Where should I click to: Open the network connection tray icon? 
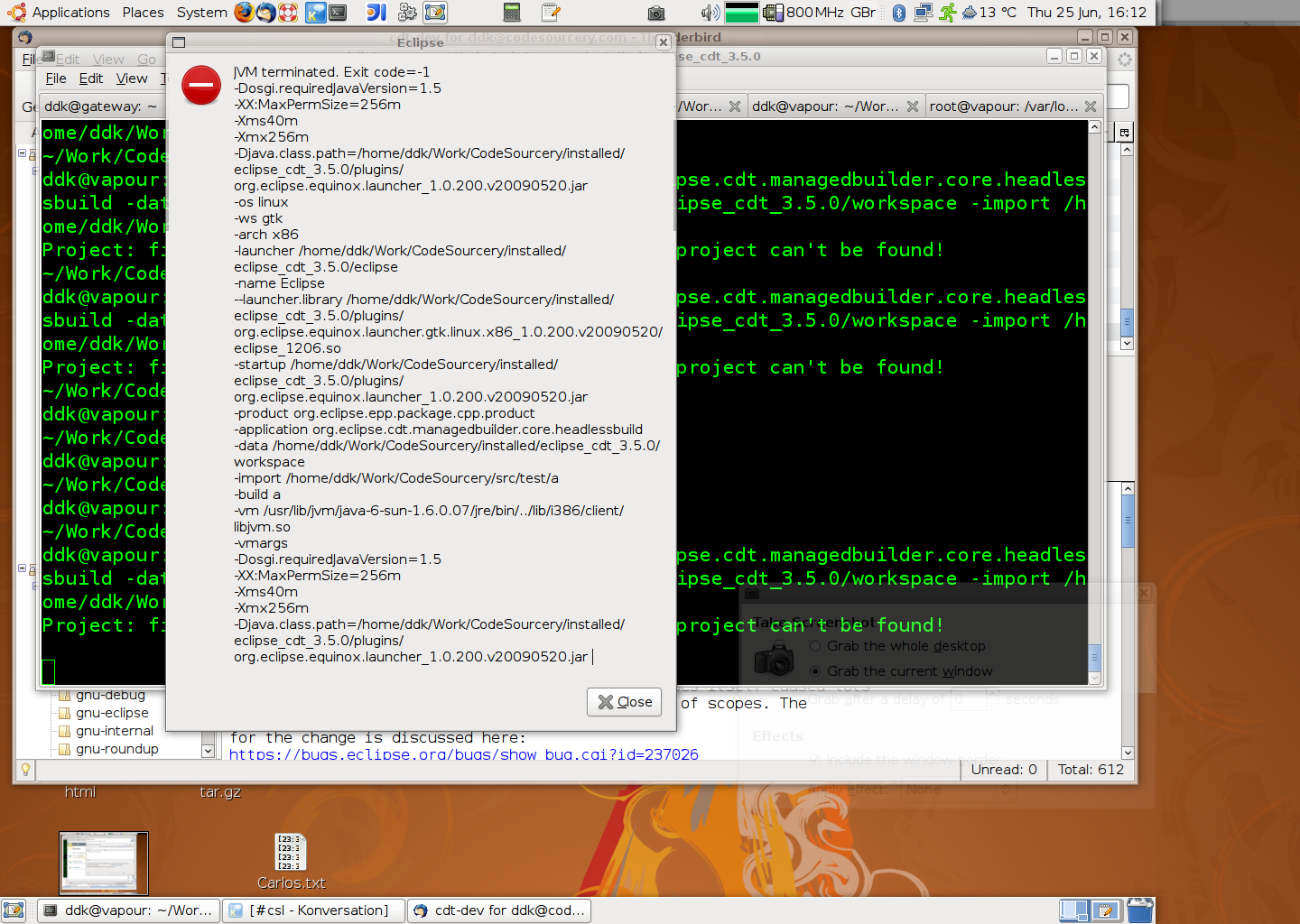tap(923, 13)
